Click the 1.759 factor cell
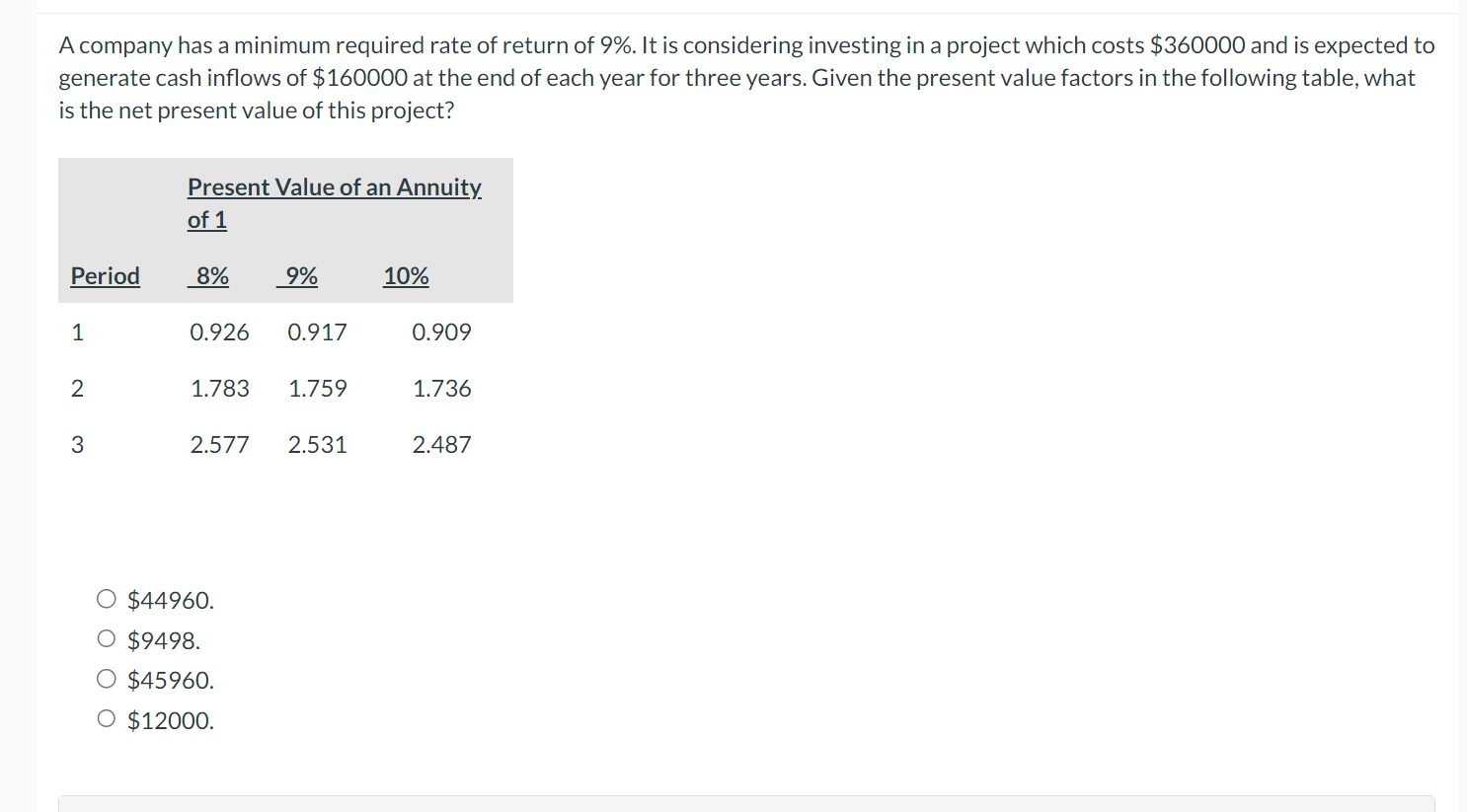The height and width of the screenshot is (812, 1467). click(318, 389)
